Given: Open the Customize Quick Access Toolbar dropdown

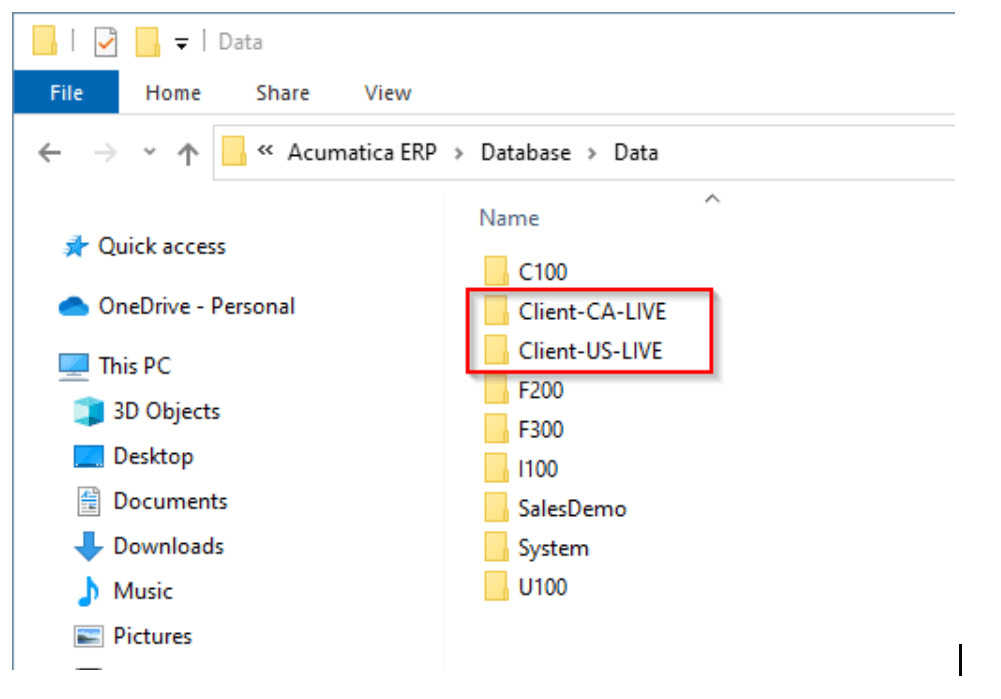Looking at the screenshot, I should tap(182, 43).
